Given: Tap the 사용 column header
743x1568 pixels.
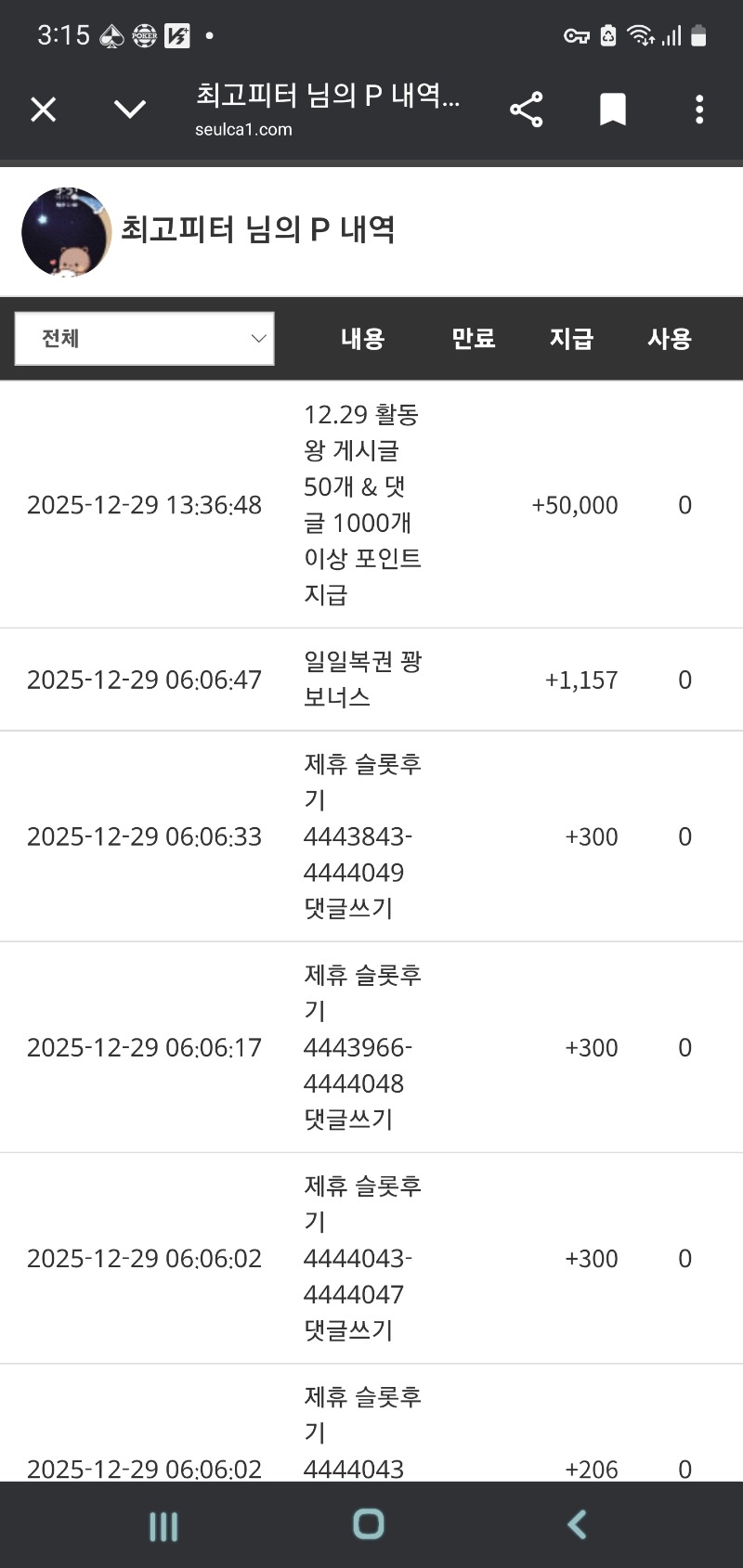Looking at the screenshot, I should [x=670, y=339].
